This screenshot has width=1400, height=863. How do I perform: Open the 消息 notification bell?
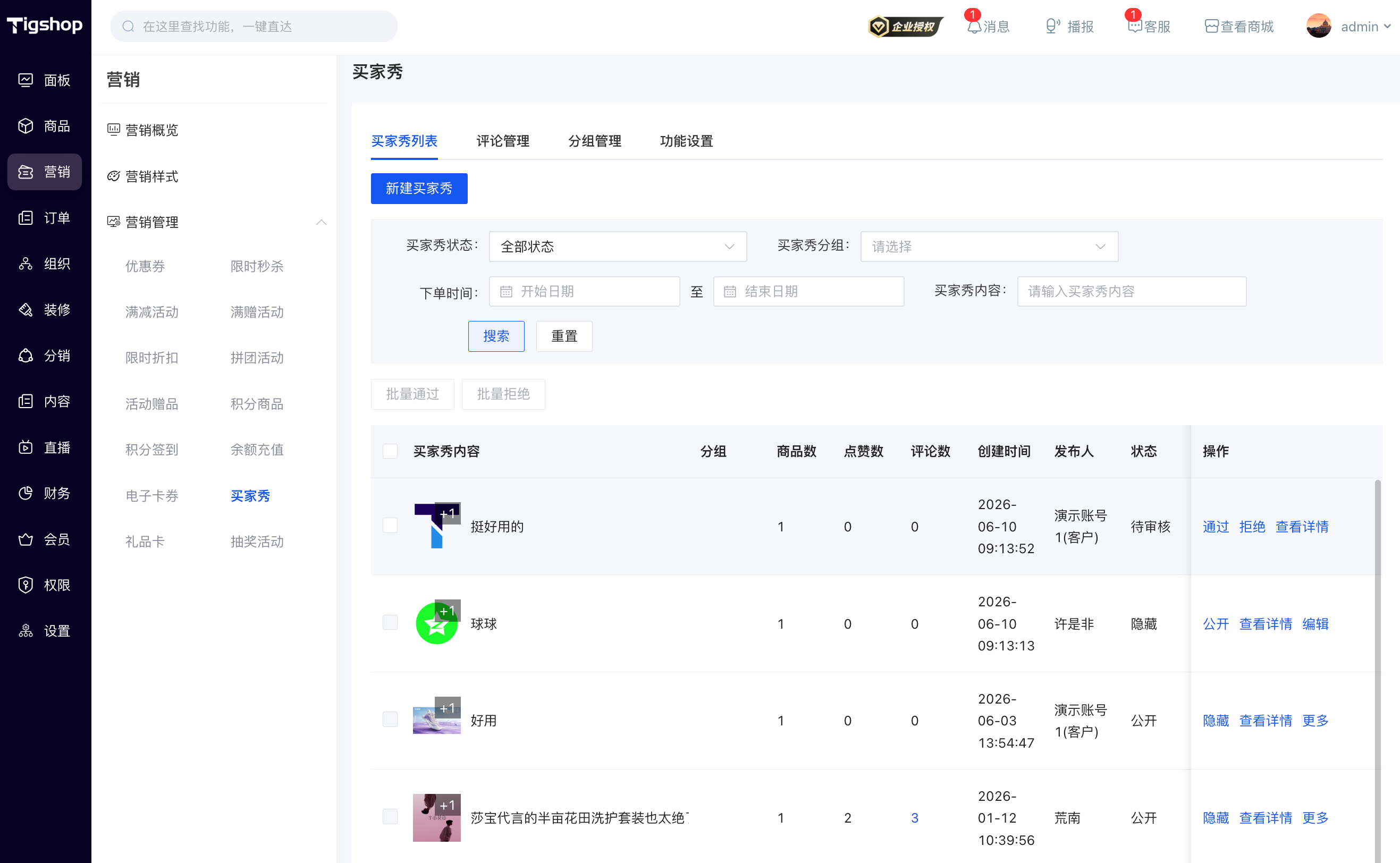coord(974,27)
